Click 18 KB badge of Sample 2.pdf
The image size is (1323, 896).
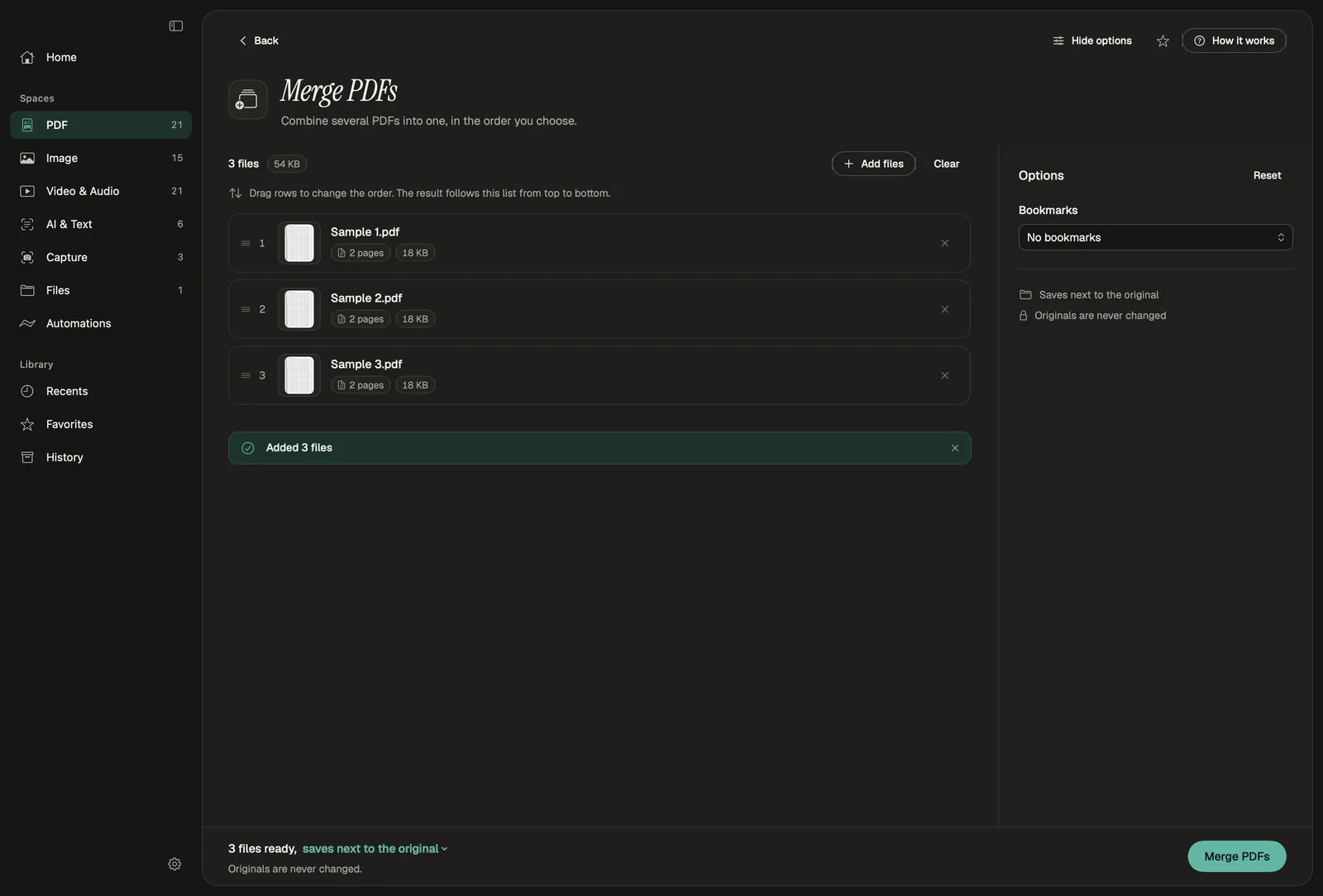point(415,319)
